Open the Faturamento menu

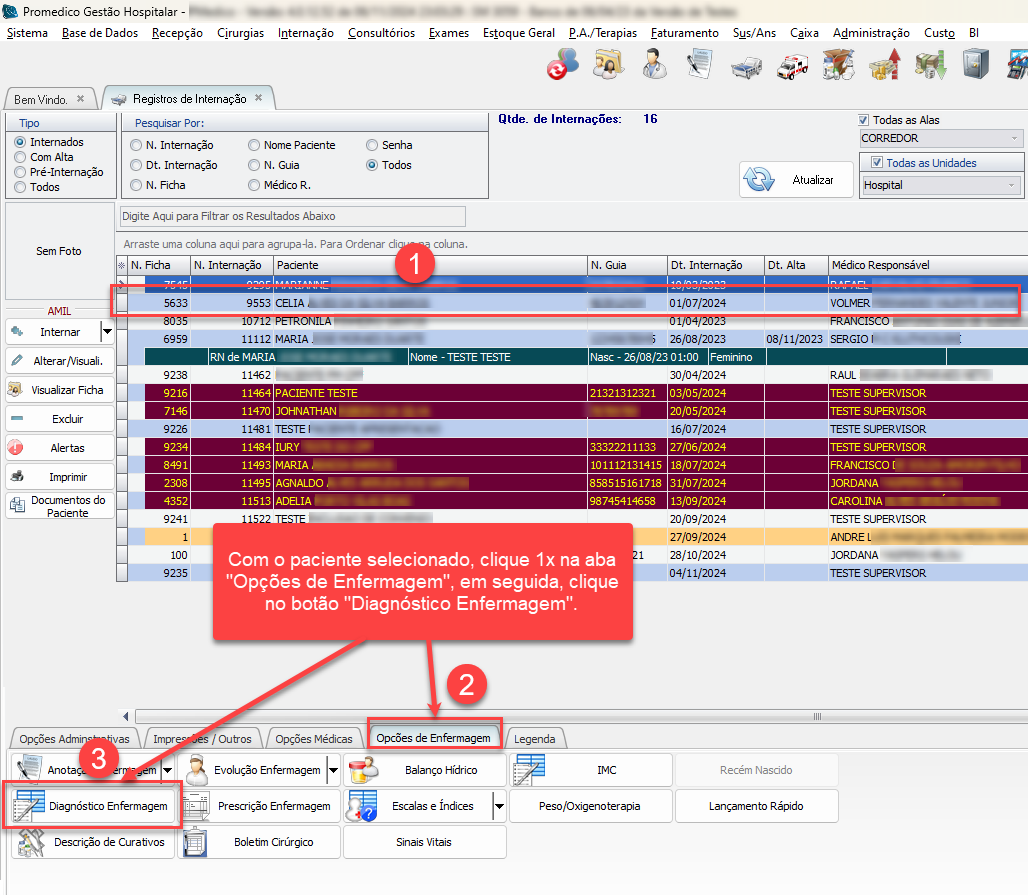click(x=684, y=33)
